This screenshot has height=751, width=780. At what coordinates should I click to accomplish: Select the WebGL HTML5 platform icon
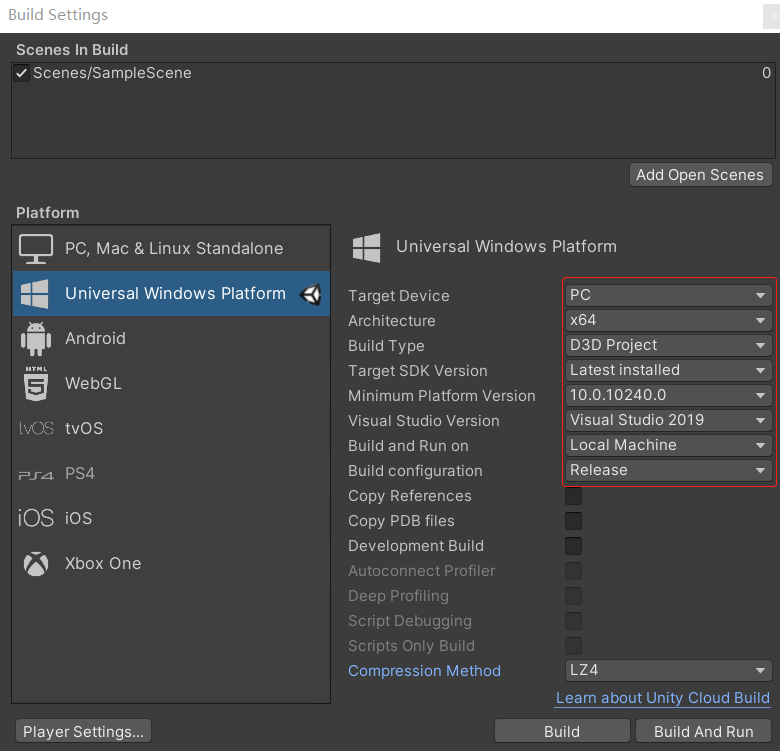pyautogui.click(x=36, y=384)
